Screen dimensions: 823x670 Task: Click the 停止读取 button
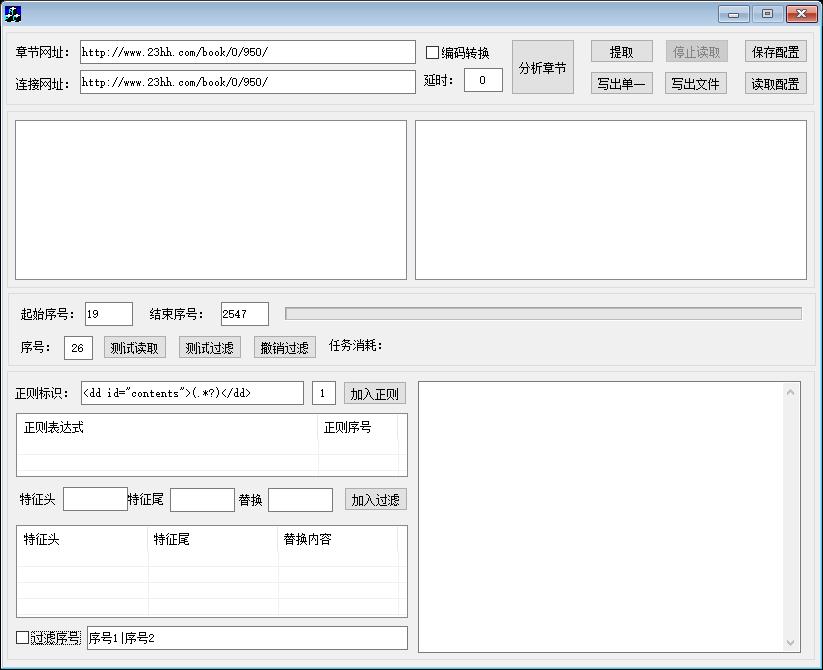pyautogui.click(x=696, y=51)
